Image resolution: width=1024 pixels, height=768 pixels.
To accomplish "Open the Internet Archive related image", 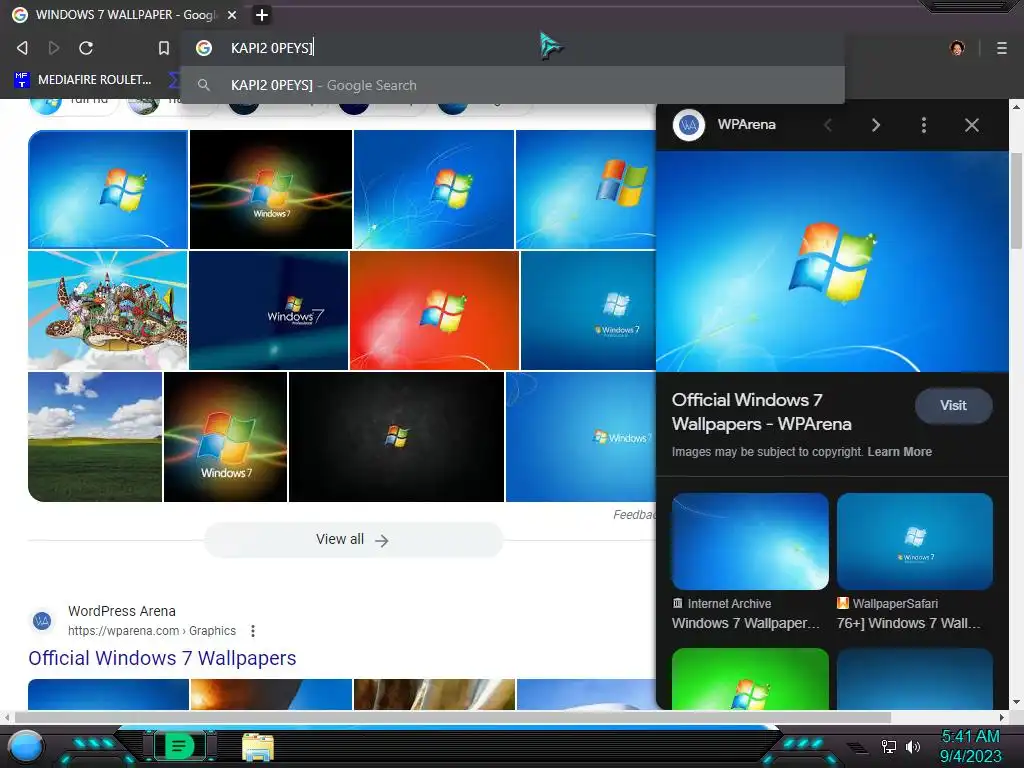I will pyautogui.click(x=750, y=541).
